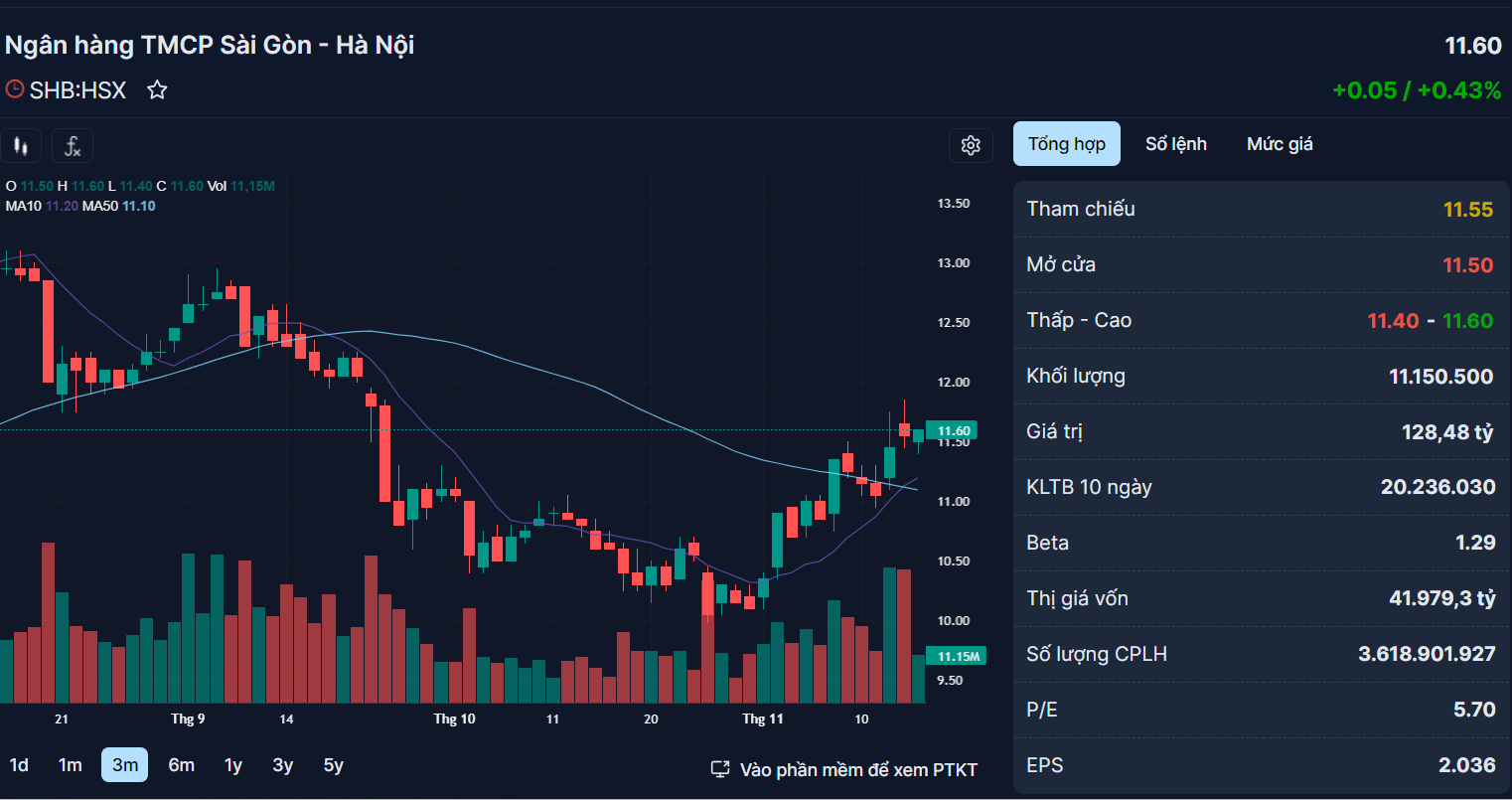
Task: Click the Thg 9 date label on time axis
Action: click(188, 719)
